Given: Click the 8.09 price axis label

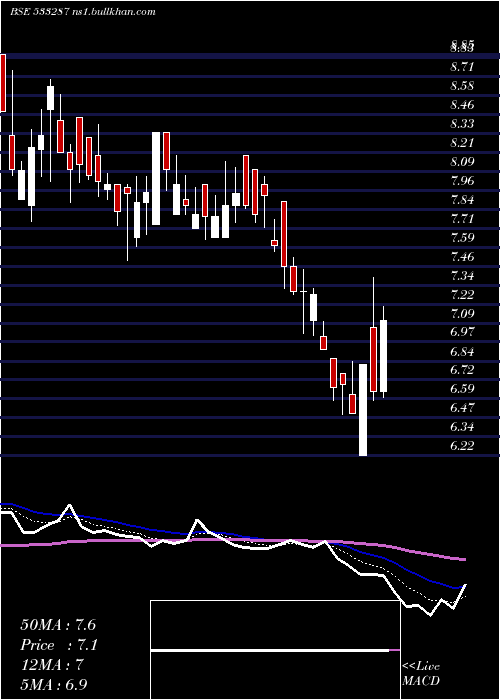Looking at the screenshot, I should 462,162.
